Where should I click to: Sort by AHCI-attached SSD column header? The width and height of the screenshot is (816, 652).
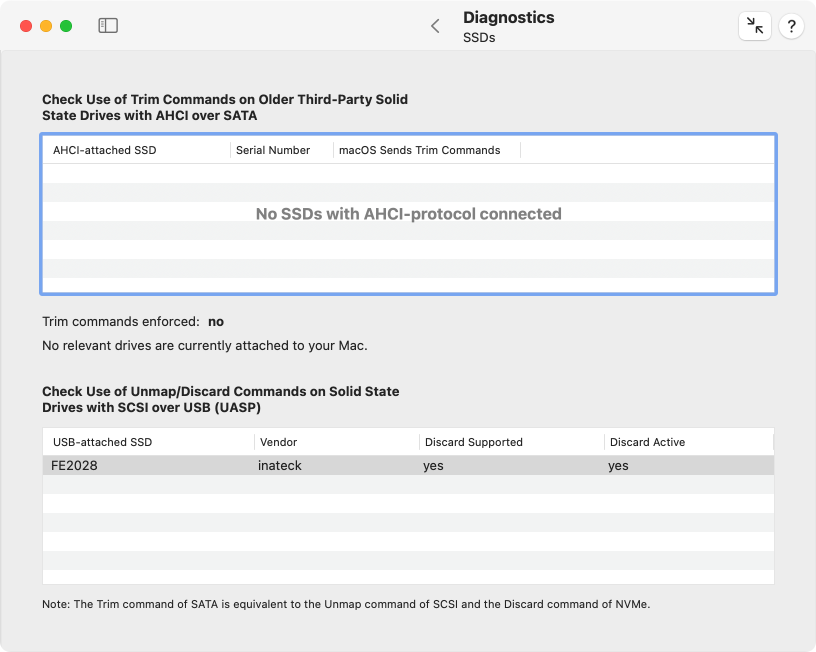(x=136, y=150)
